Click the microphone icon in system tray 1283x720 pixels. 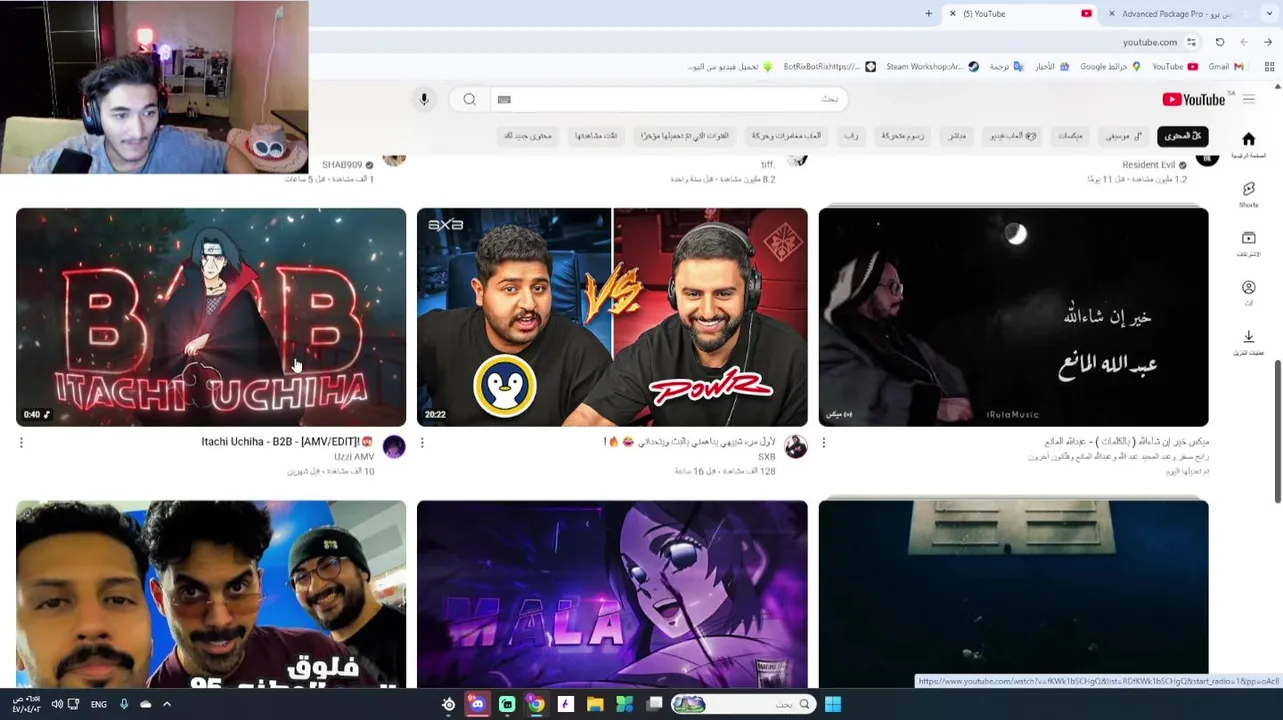(x=124, y=704)
